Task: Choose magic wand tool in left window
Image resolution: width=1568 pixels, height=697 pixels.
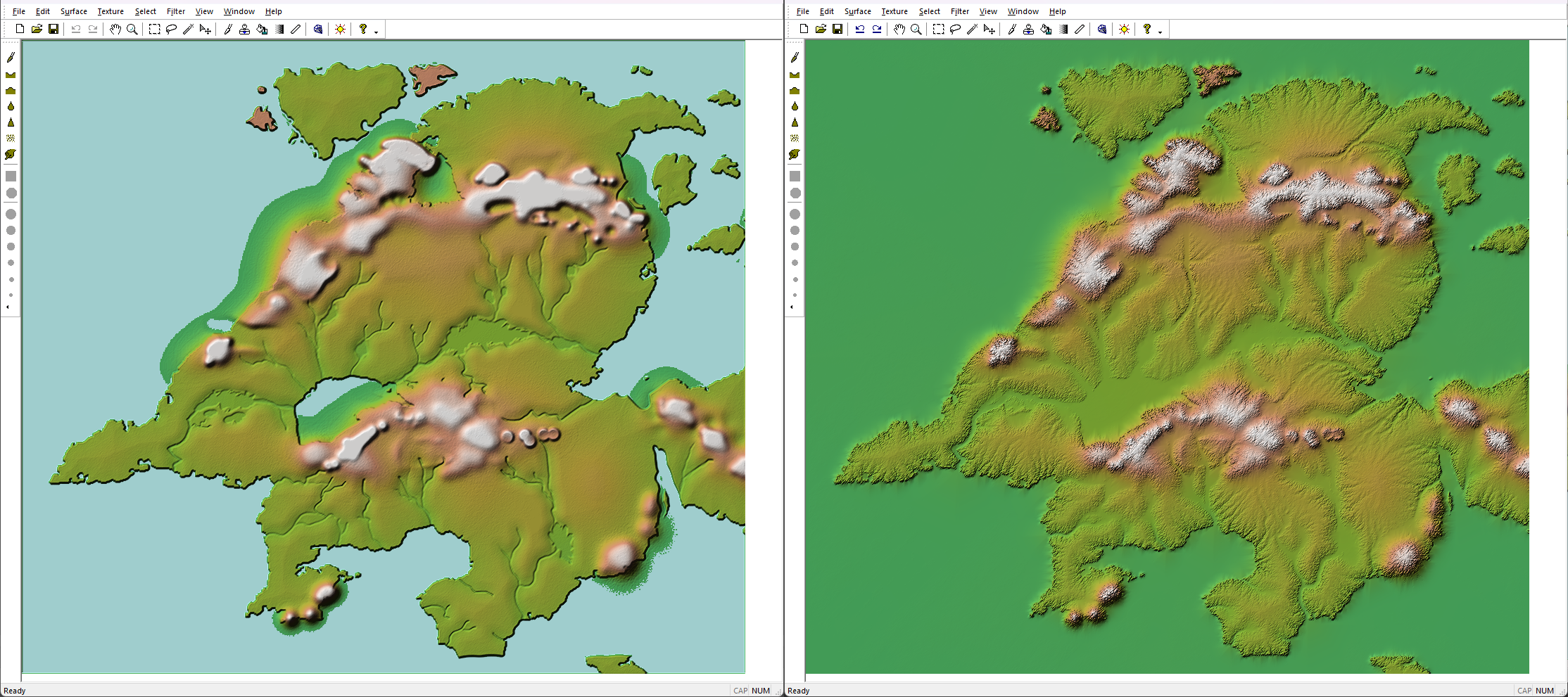Action: (188, 29)
